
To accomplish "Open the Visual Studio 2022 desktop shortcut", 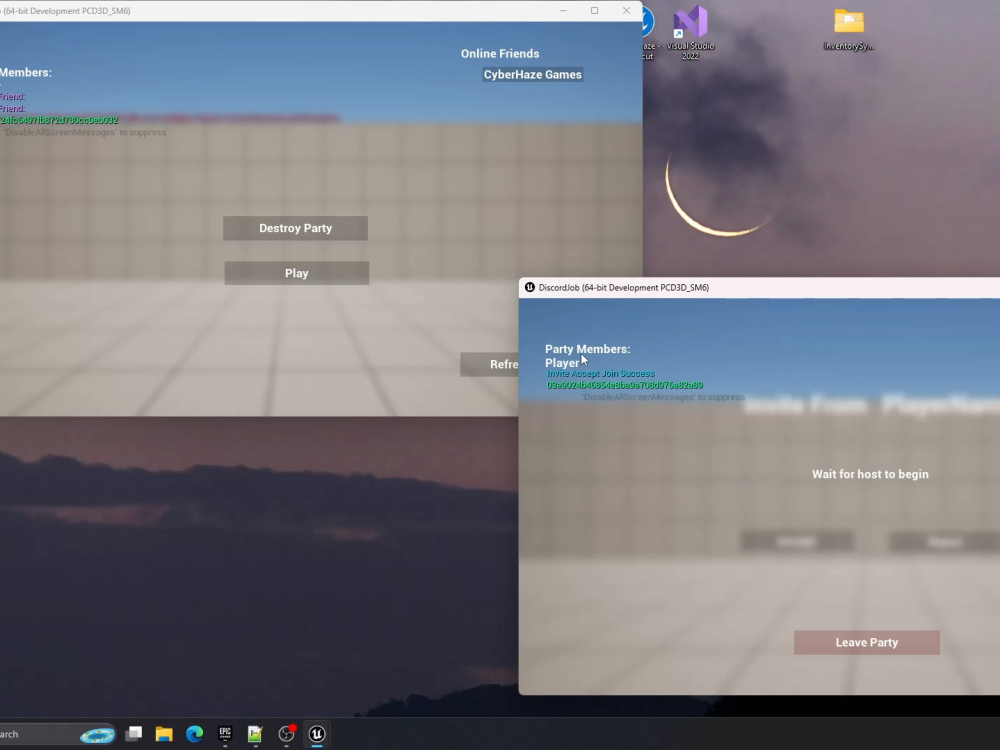I will coord(690,32).
